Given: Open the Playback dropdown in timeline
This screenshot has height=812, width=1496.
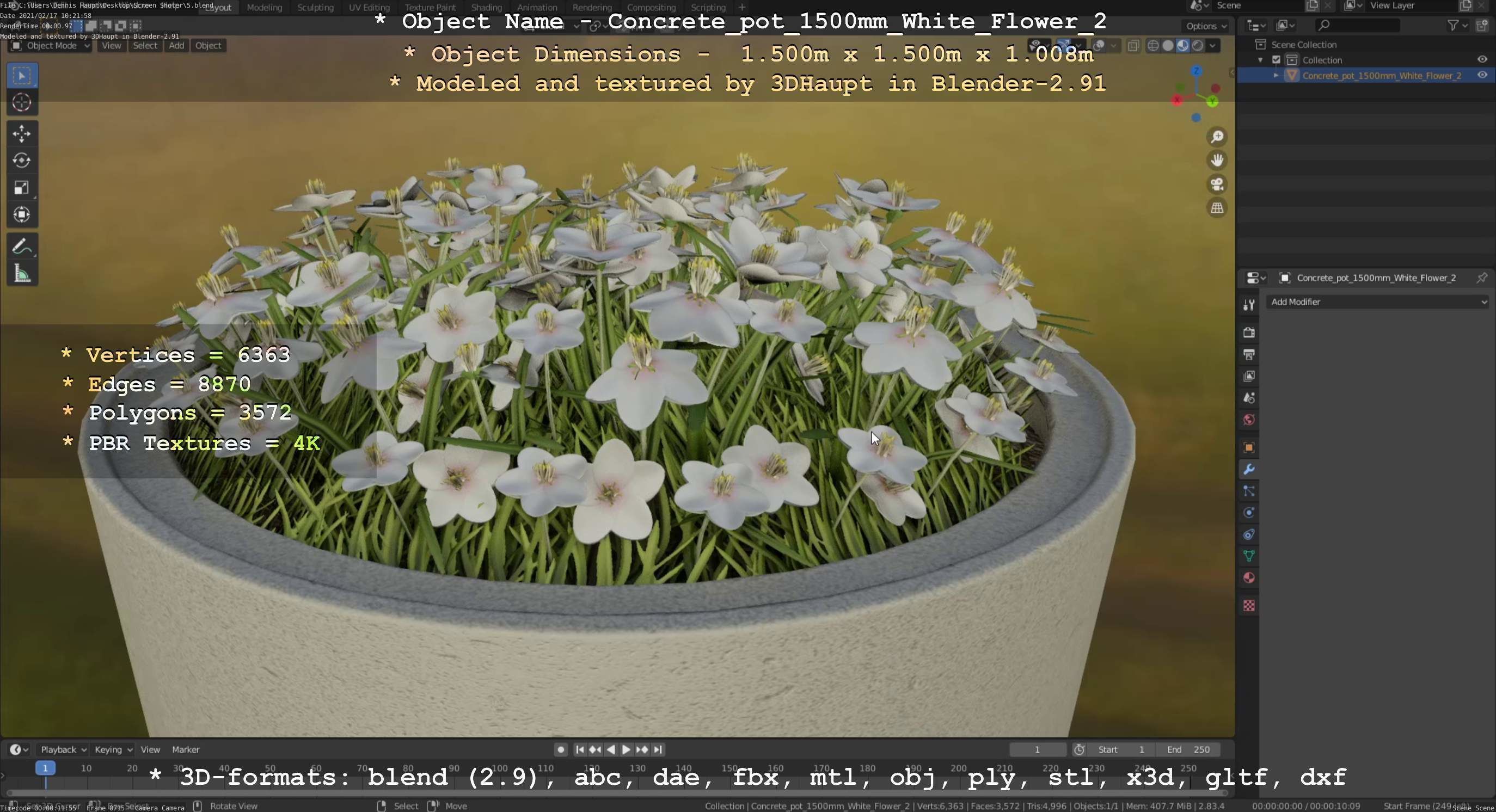Looking at the screenshot, I should [x=63, y=749].
